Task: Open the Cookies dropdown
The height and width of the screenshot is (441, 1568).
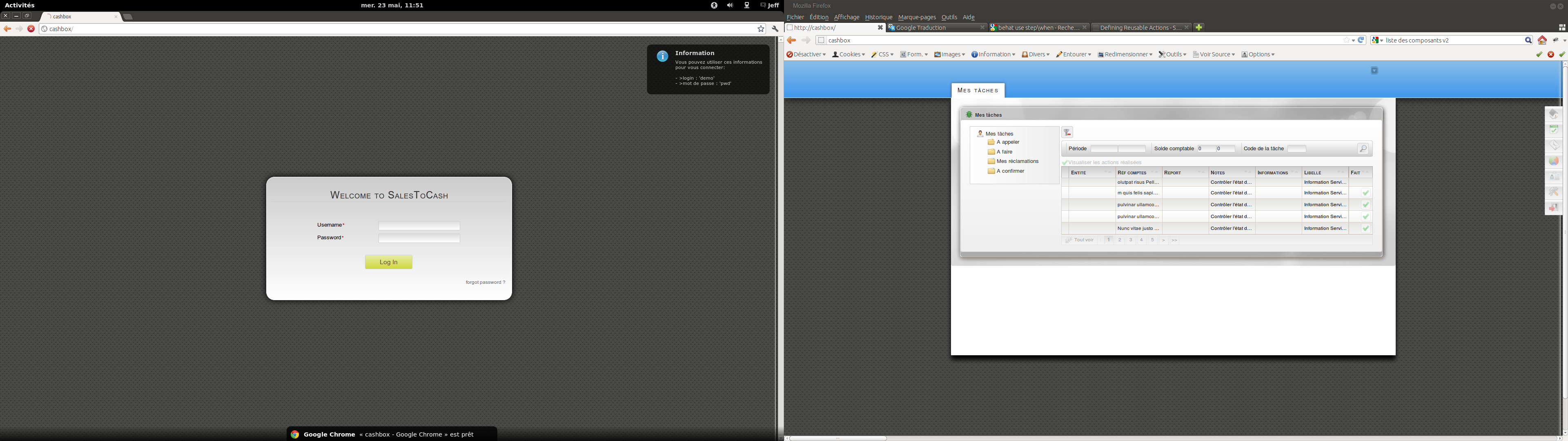Action: 848,55
